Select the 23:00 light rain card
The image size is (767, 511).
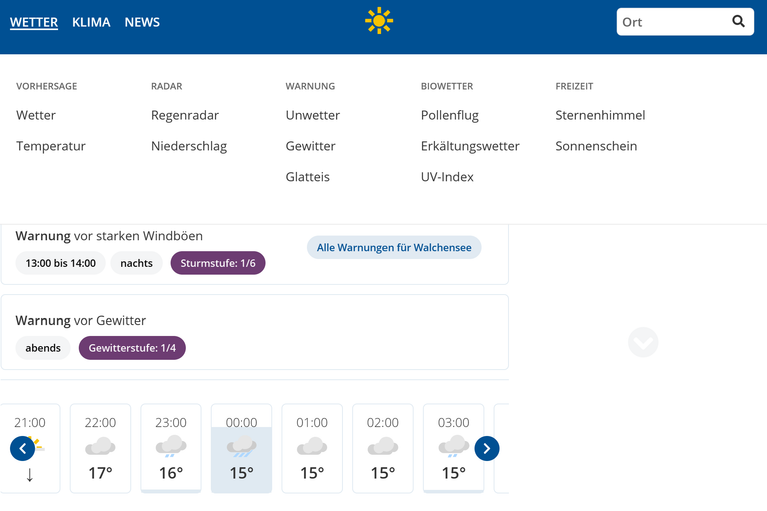(171, 448)
